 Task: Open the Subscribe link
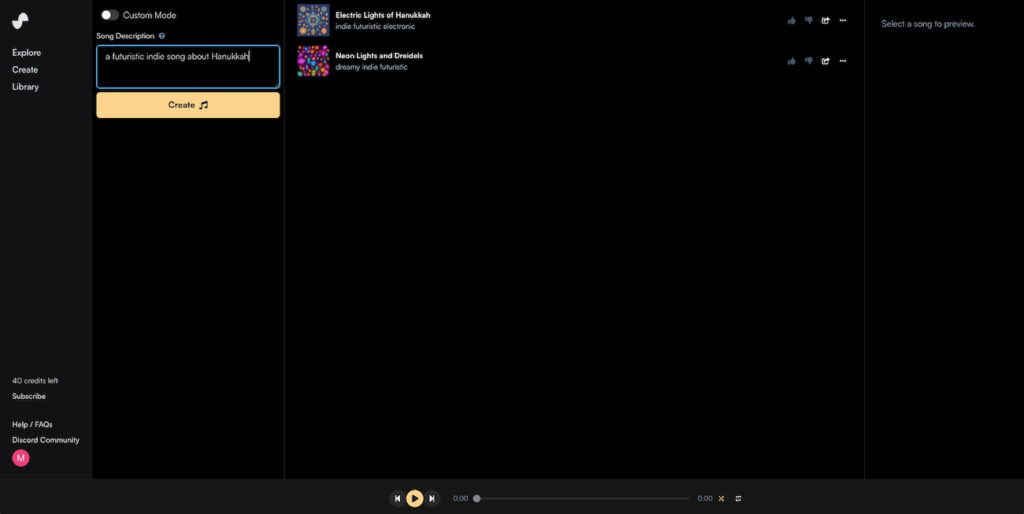(x=29, y=396)
